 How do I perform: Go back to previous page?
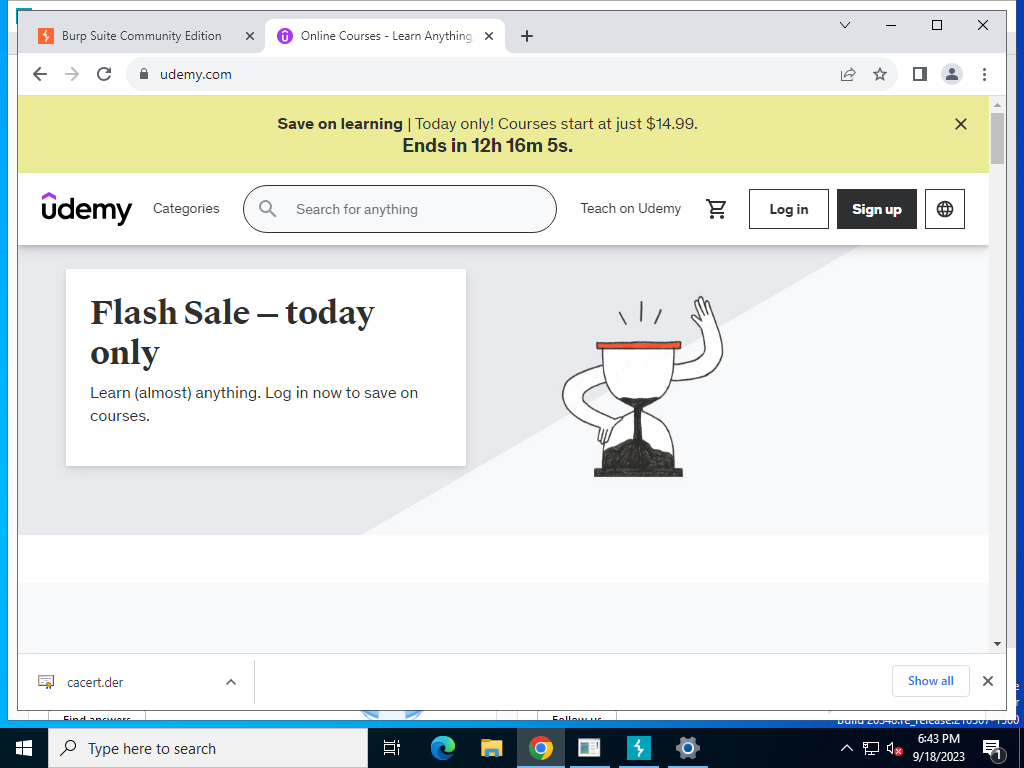point(40,74)
